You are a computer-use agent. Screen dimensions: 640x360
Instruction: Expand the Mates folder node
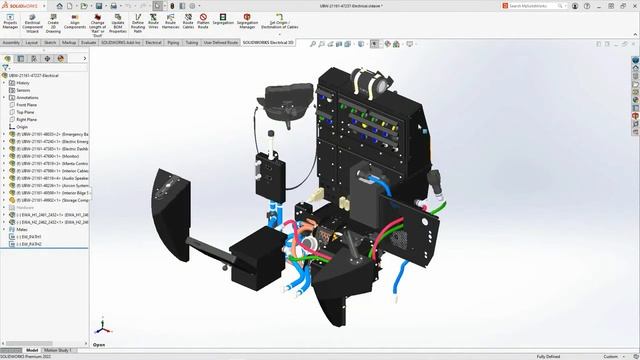(x=4, y=229)
